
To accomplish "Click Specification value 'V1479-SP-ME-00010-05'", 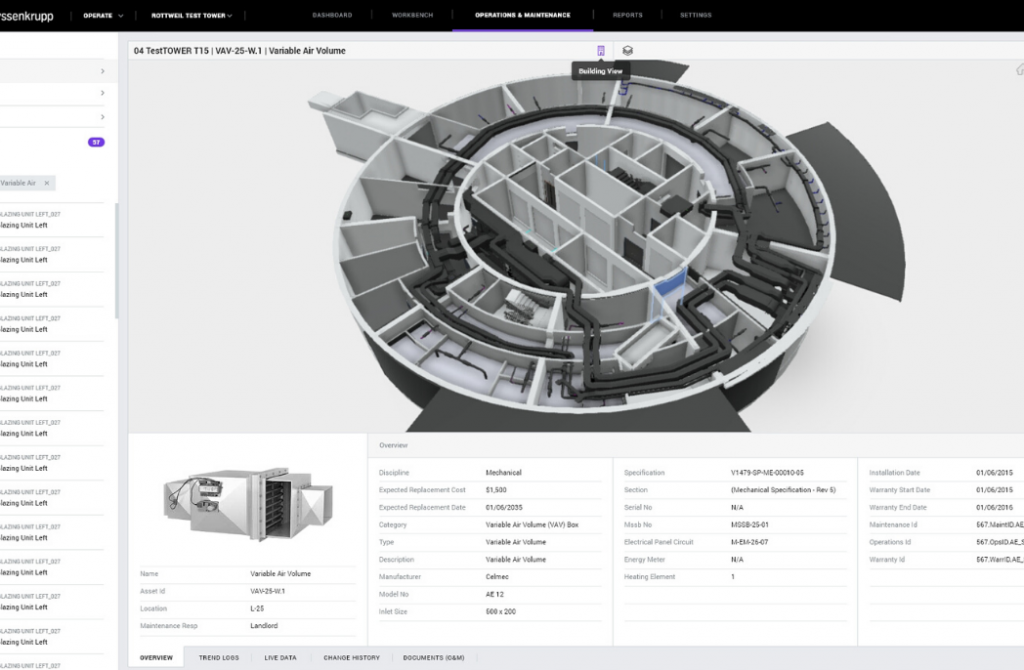I will coord(767,473).
